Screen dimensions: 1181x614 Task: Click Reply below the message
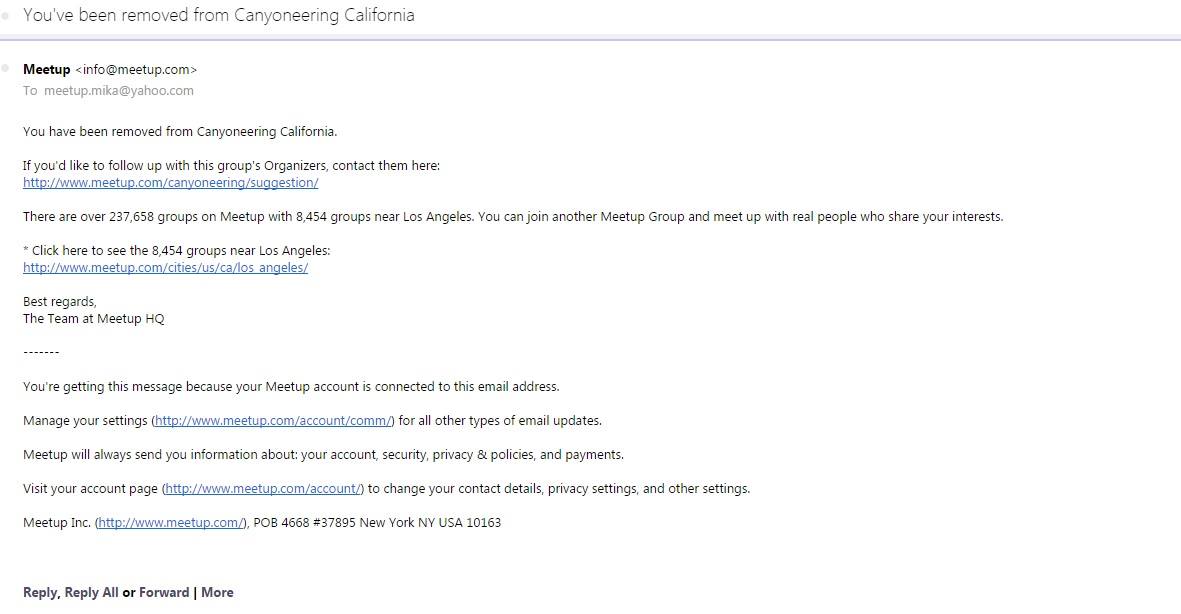coord(40,592)
